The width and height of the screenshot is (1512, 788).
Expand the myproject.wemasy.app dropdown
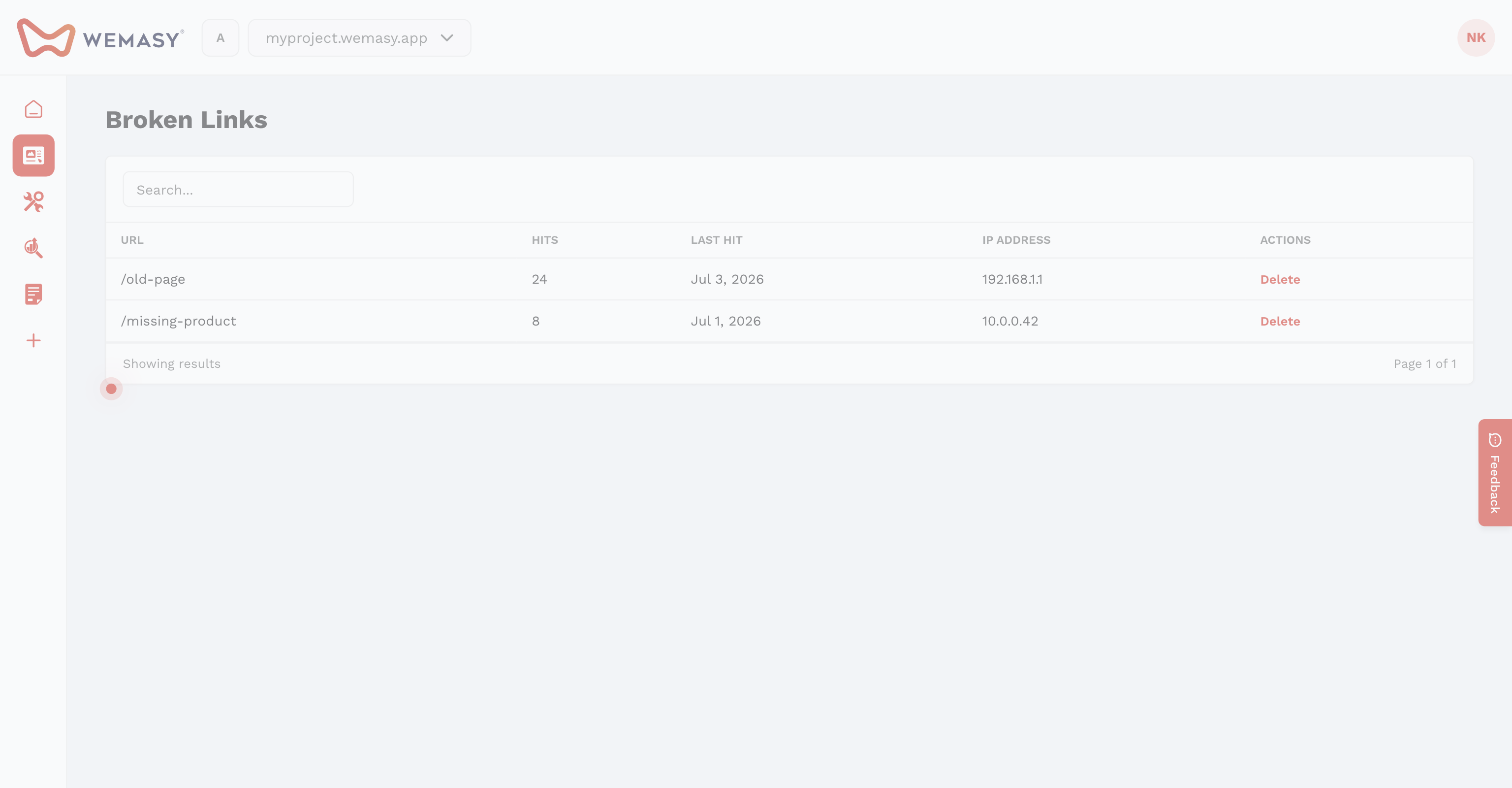click(359, 38)
